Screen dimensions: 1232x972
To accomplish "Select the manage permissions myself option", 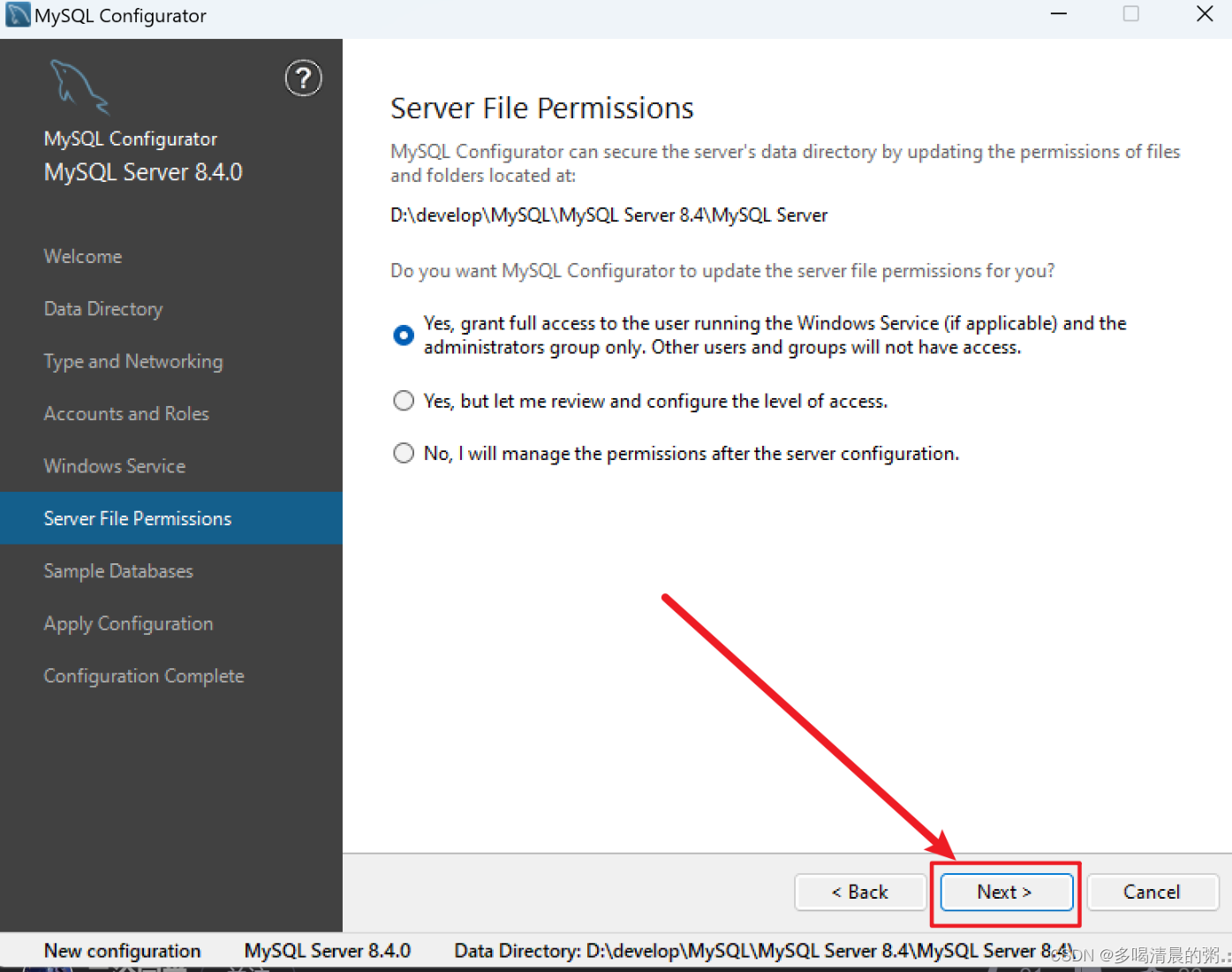I will [x=404, y=453].
